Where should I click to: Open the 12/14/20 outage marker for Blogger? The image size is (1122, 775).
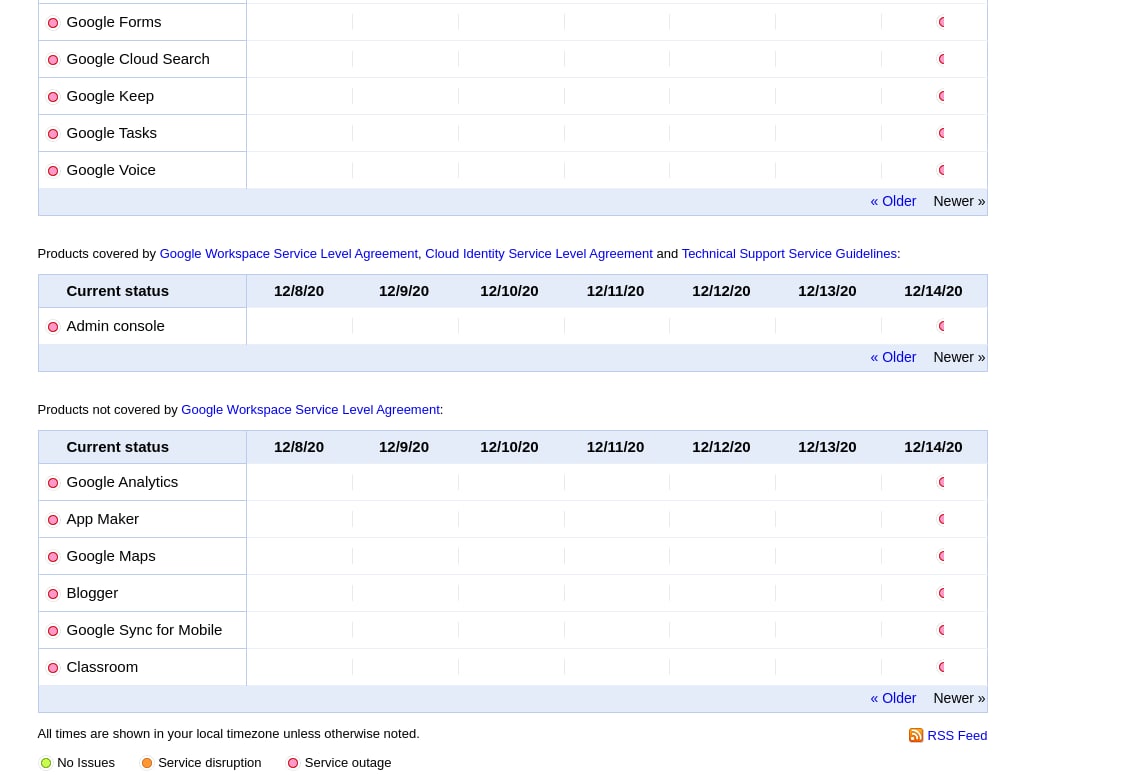(942, 593)
